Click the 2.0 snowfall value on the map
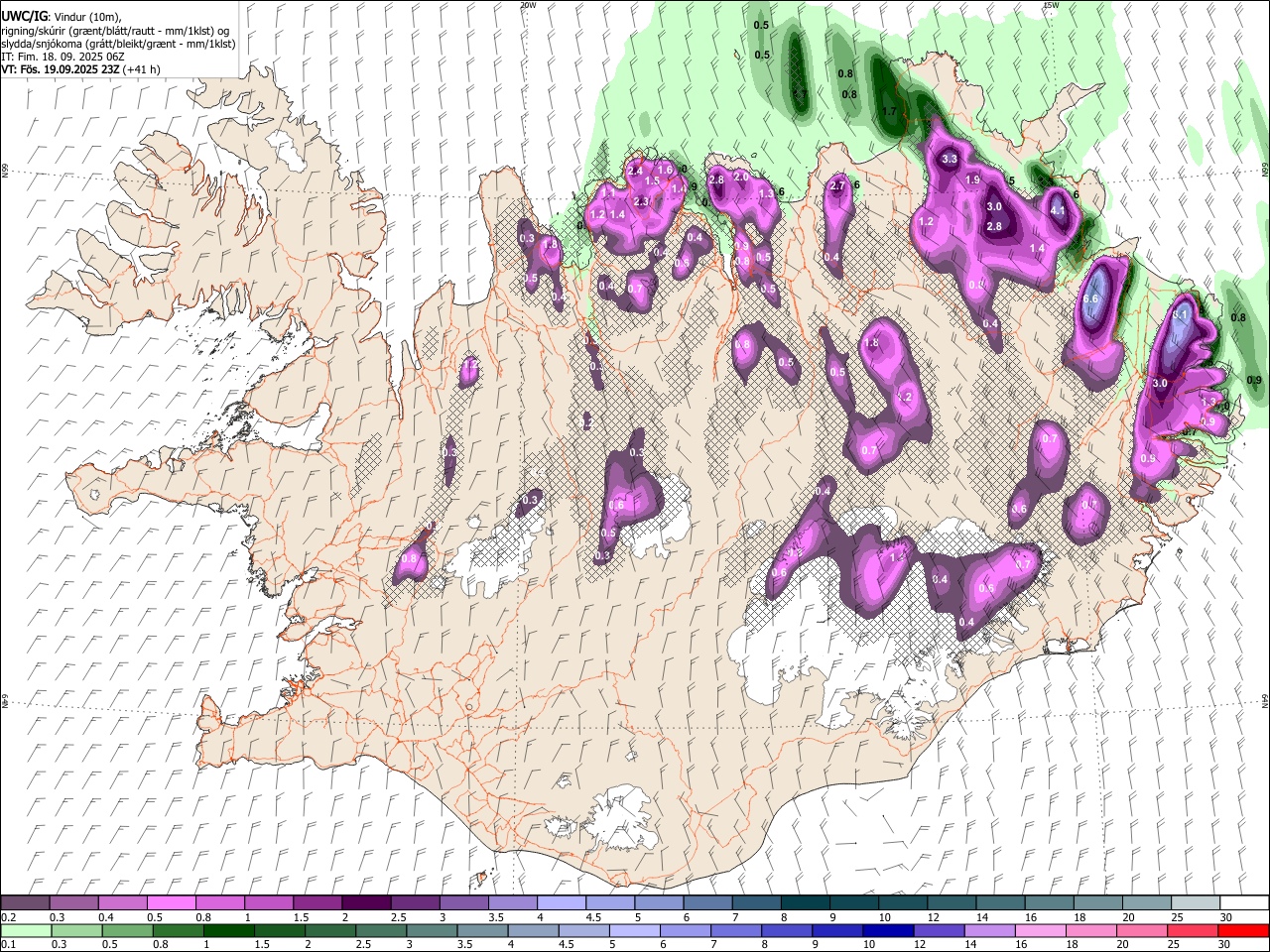This screenshot has height=952, width=1270. [740, 177]
